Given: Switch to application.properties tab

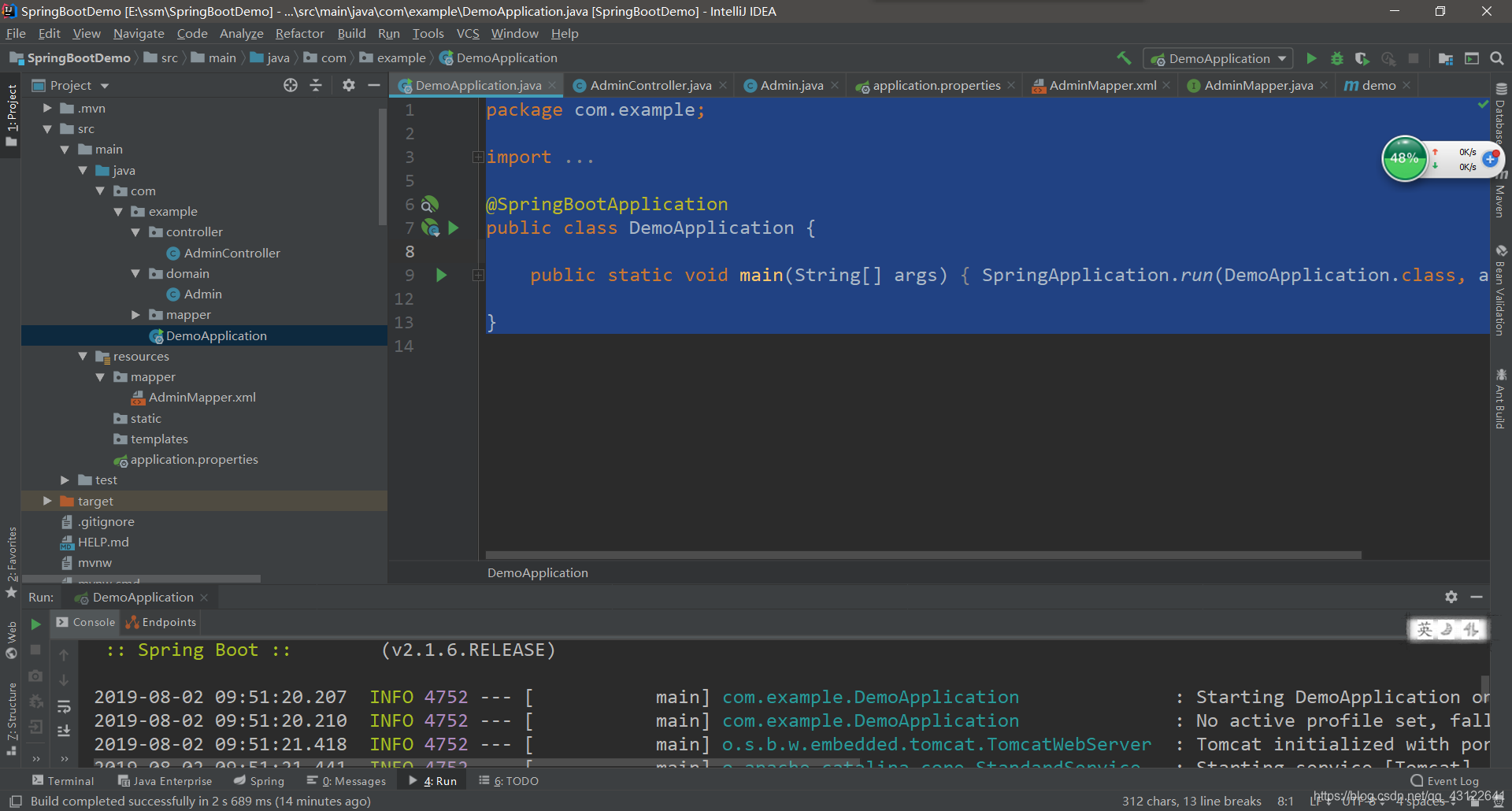Looking at the screenshot, I should (x=936, y=85).
